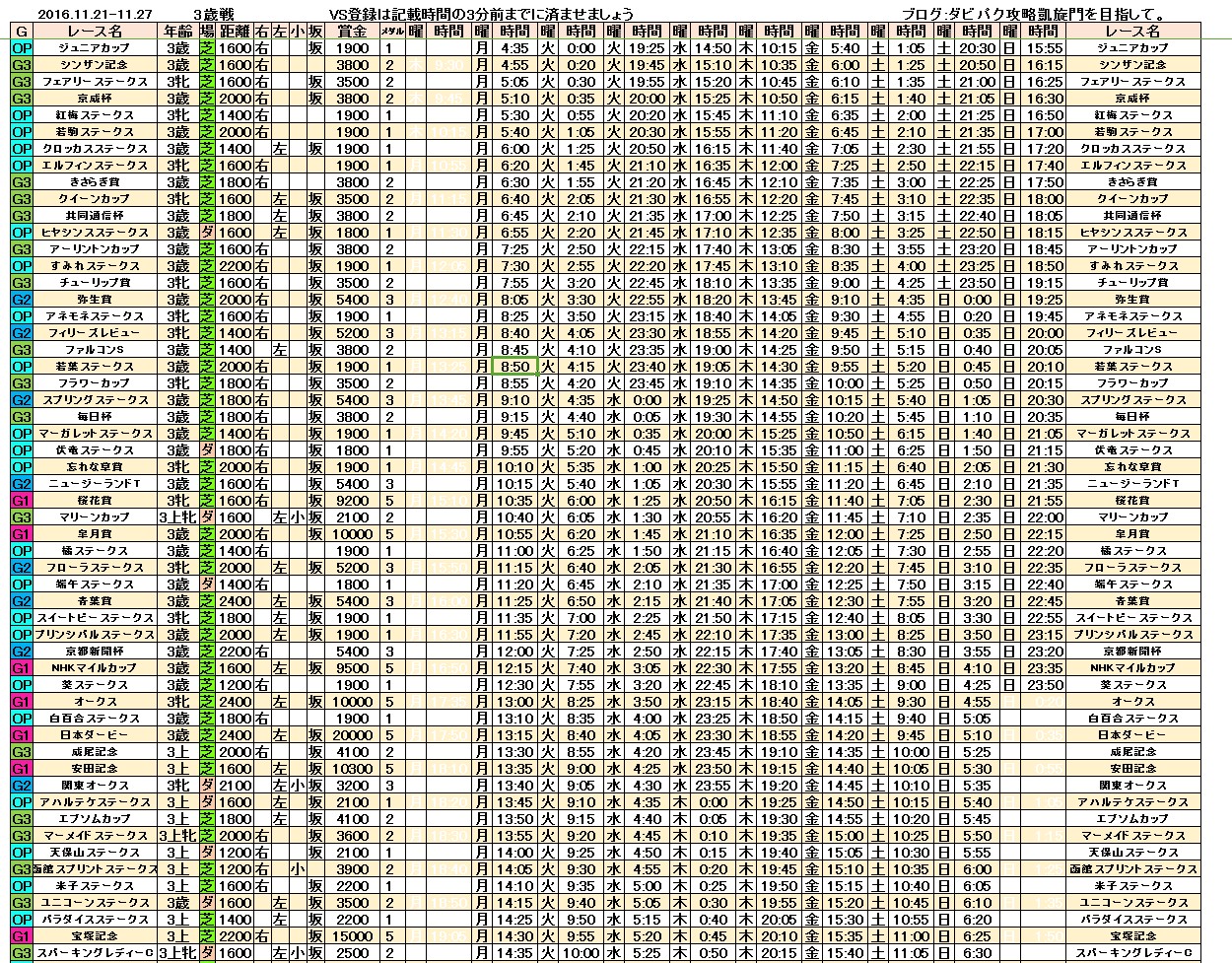
Task: Select the ダ surface cell in 天保山ステークス row
Action: point(207,853)
